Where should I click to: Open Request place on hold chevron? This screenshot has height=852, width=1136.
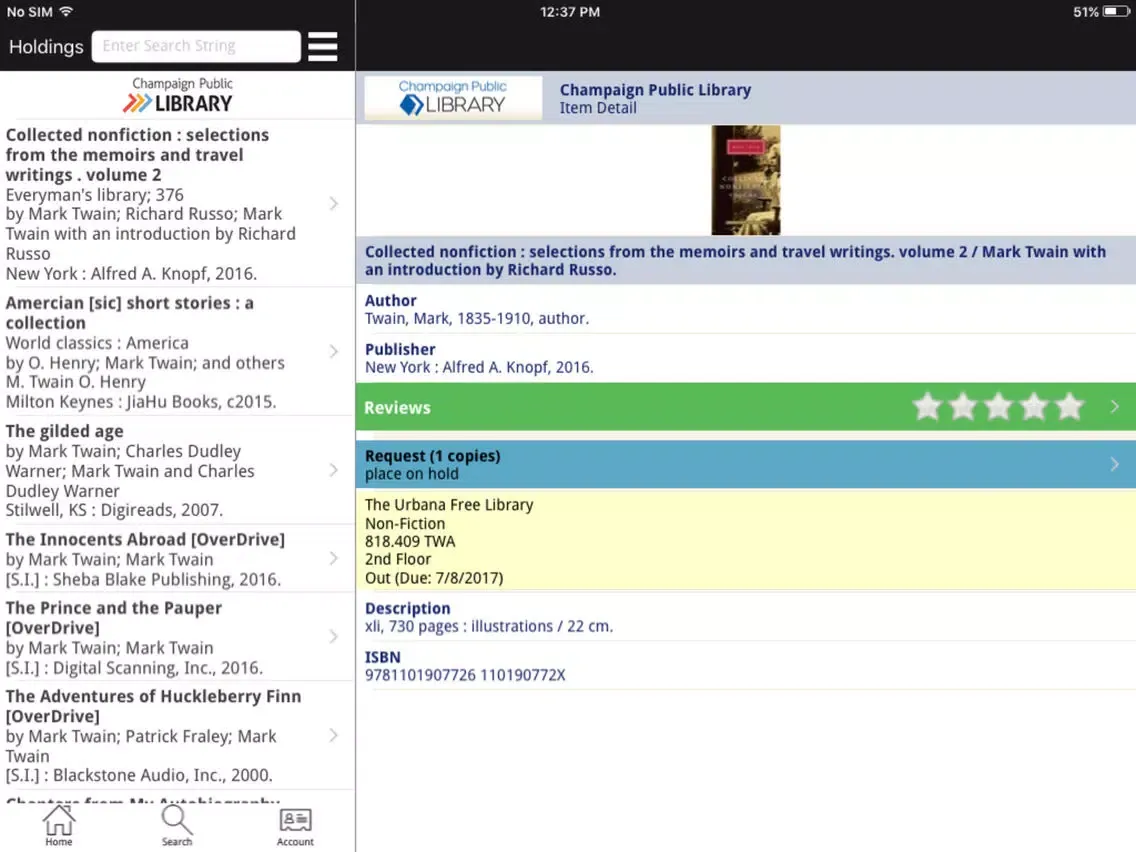1114,464
